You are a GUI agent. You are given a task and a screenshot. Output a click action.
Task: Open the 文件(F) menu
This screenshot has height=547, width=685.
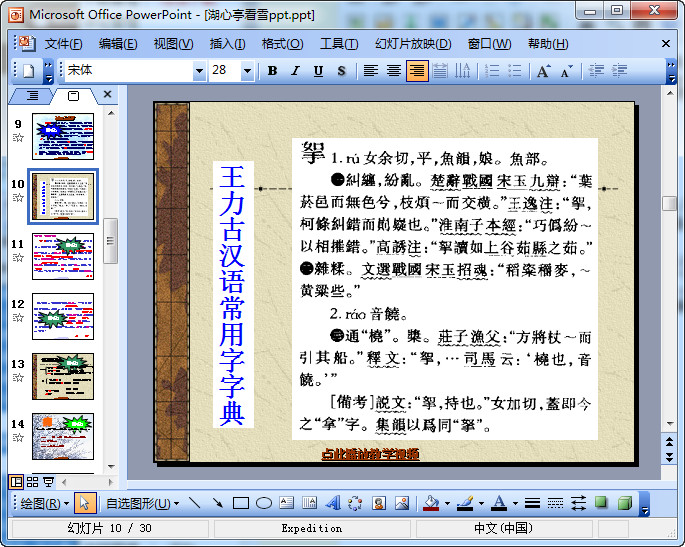pos(63,44)
